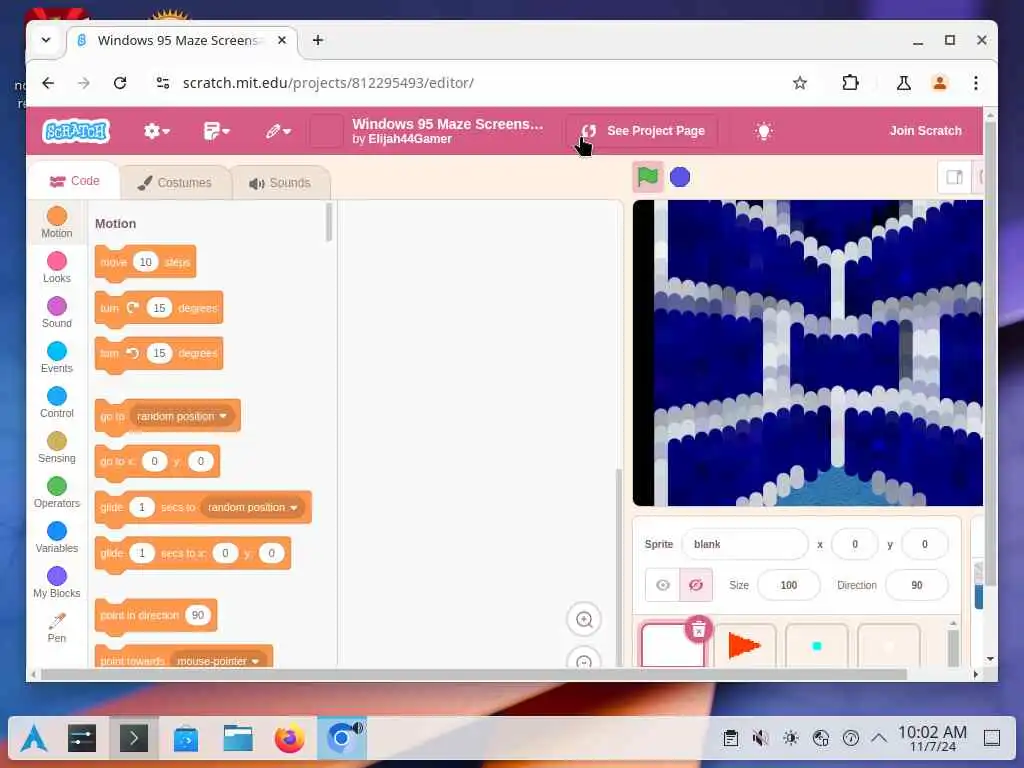
Task: Click the blue stop button
Action: [x=680, y=177]
